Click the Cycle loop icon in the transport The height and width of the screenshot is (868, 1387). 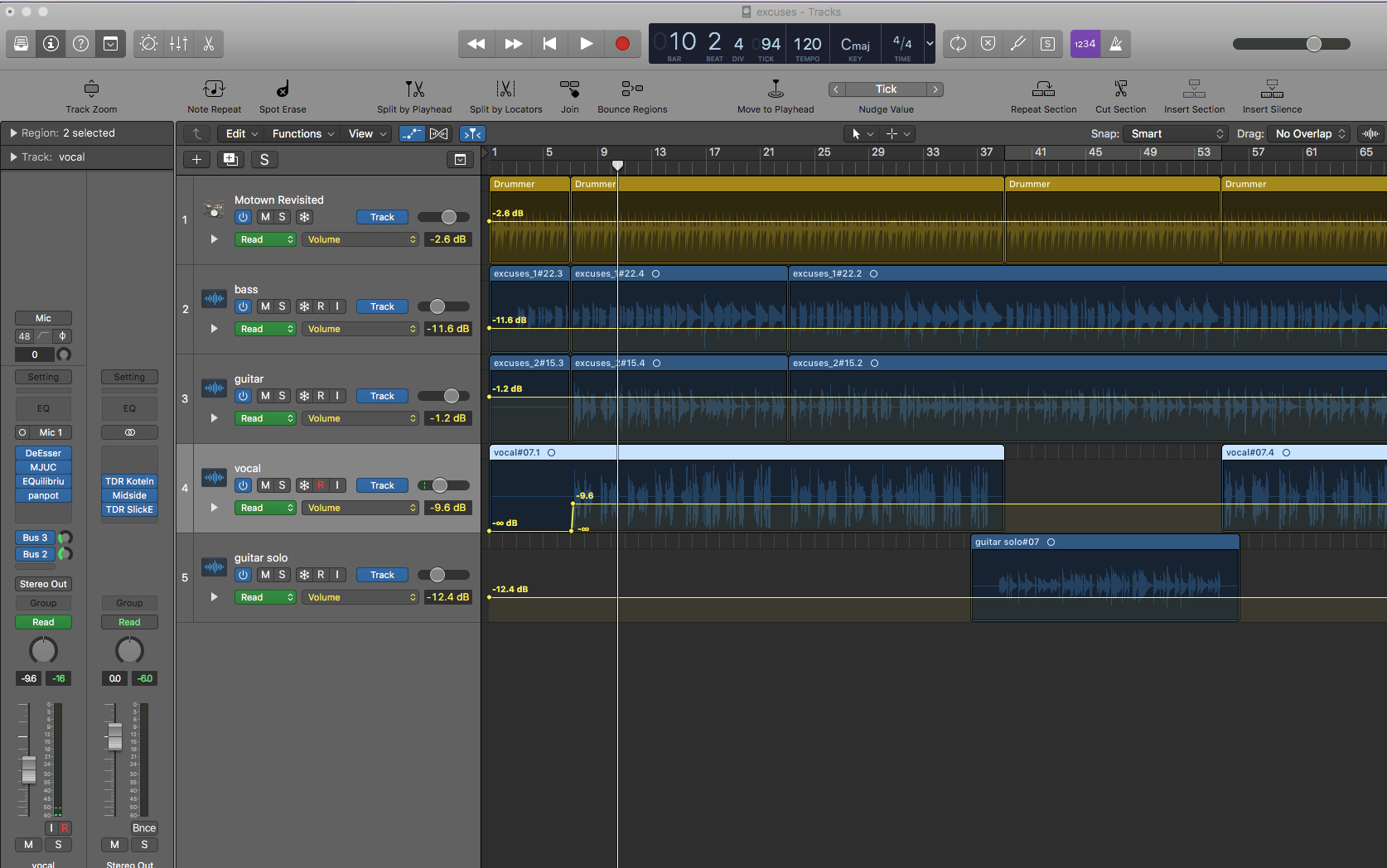[958, 44]
